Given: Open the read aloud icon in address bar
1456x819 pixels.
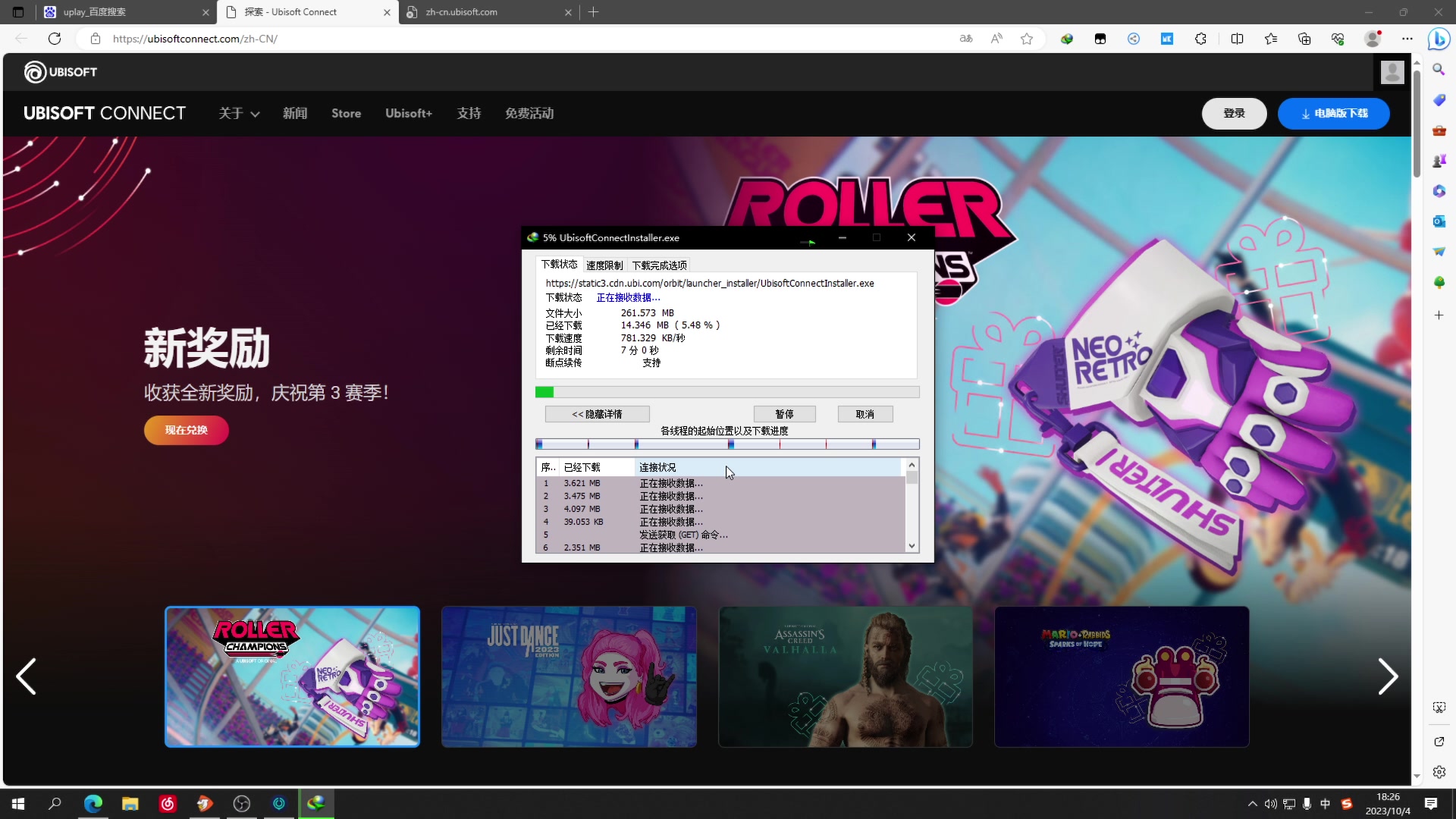Looking at the screenshot, I should click(996, 39).
